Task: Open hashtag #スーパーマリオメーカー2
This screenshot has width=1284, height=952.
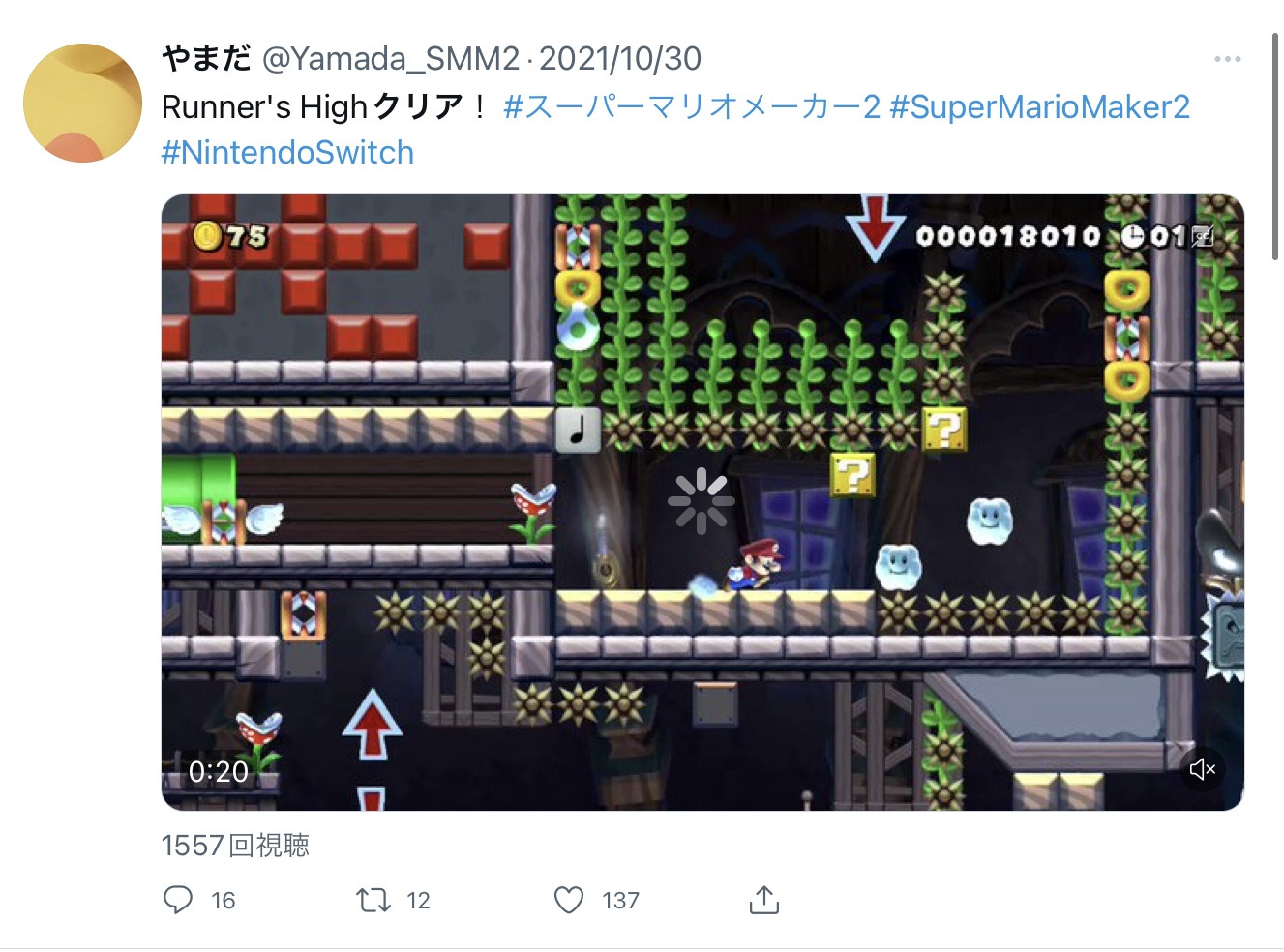Action: (x=692, y=106)
